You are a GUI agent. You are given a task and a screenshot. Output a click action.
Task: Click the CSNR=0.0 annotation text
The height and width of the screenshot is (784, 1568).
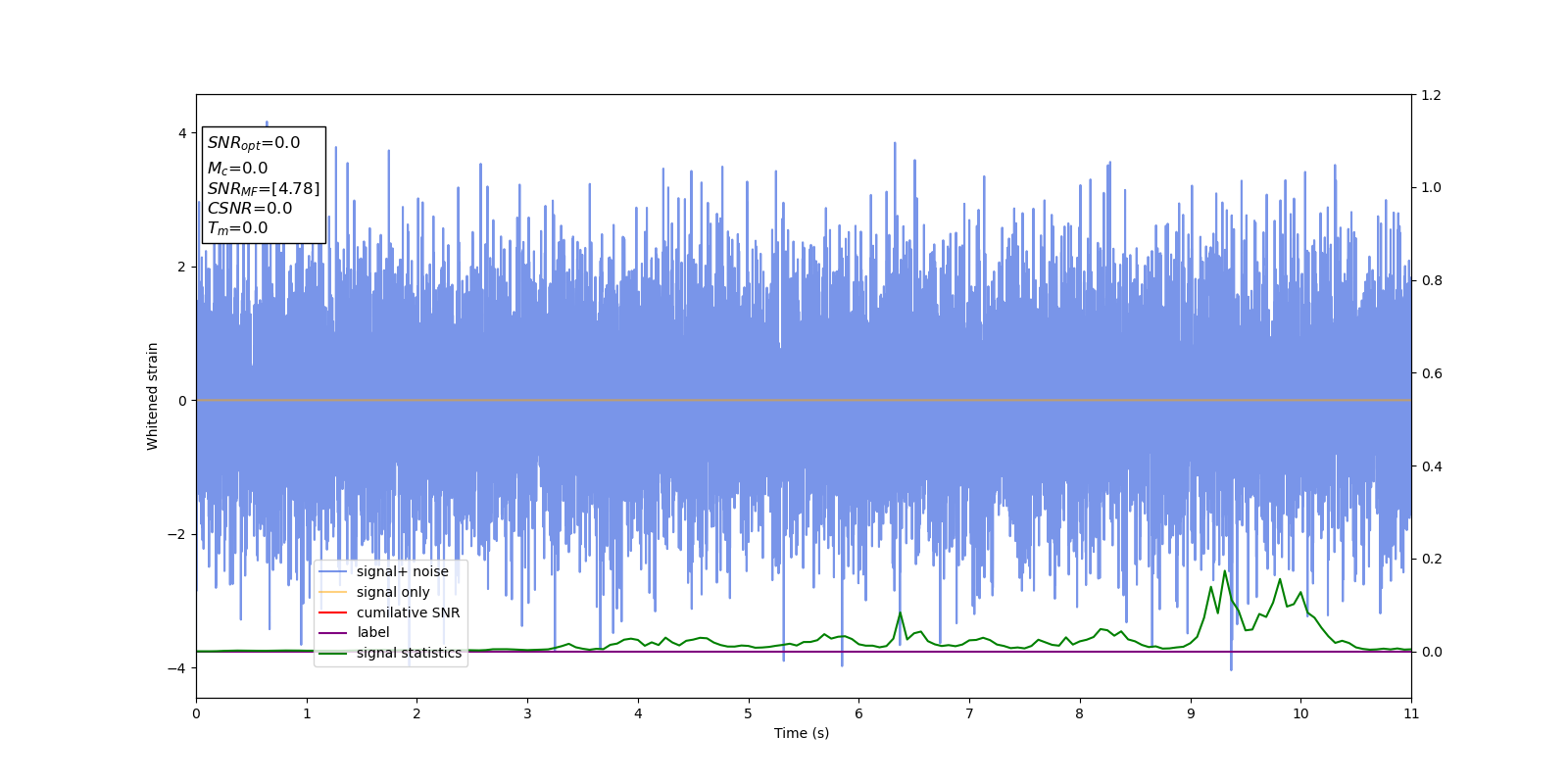(250, 209)
